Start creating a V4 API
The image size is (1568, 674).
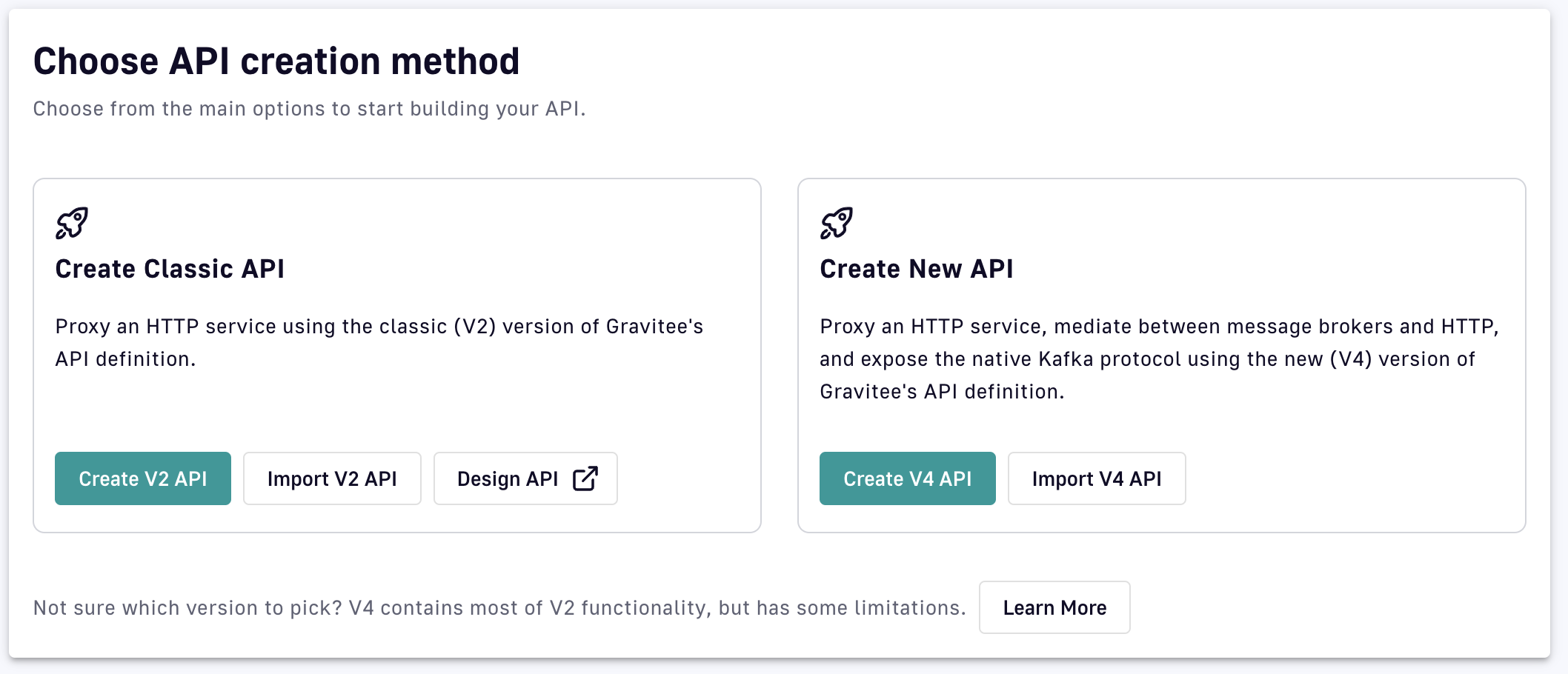[x=907, y=478]
